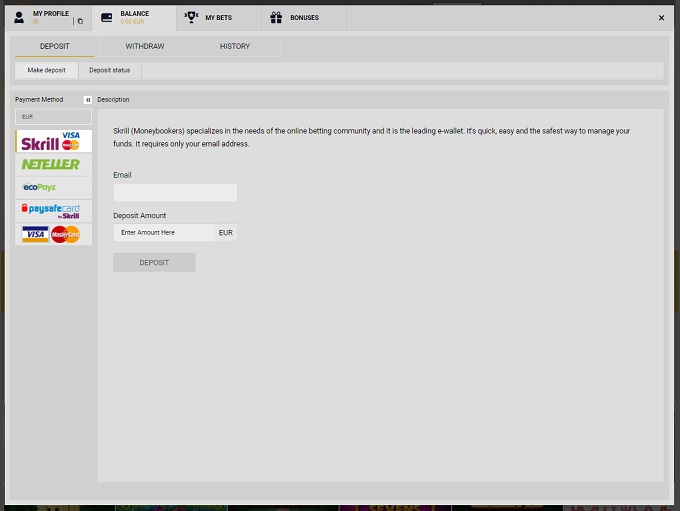The height and width of the screenshot is (511, 680).
Task: Open the EUR currency selector
Action: [x=55, y=117]
